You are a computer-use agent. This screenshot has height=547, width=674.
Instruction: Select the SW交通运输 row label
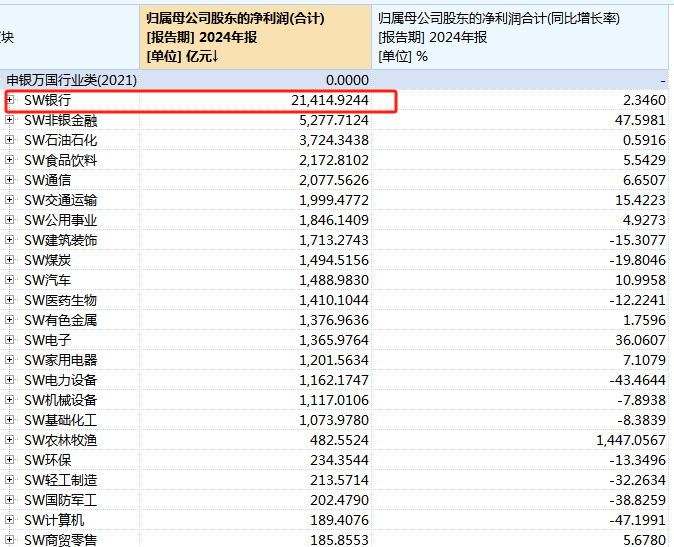(60, 200)
